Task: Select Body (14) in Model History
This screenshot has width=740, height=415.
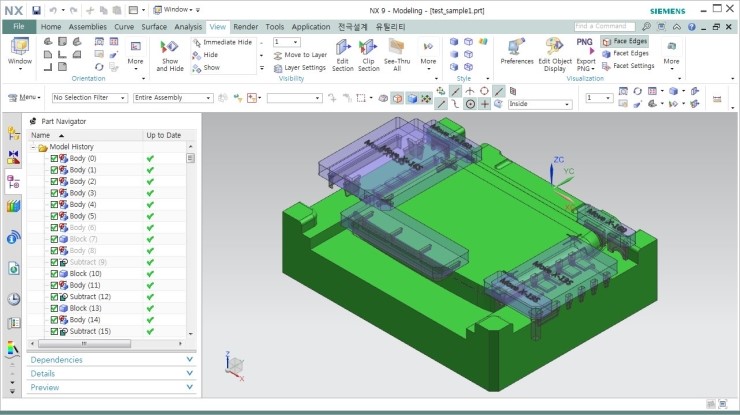Action: 84,320
